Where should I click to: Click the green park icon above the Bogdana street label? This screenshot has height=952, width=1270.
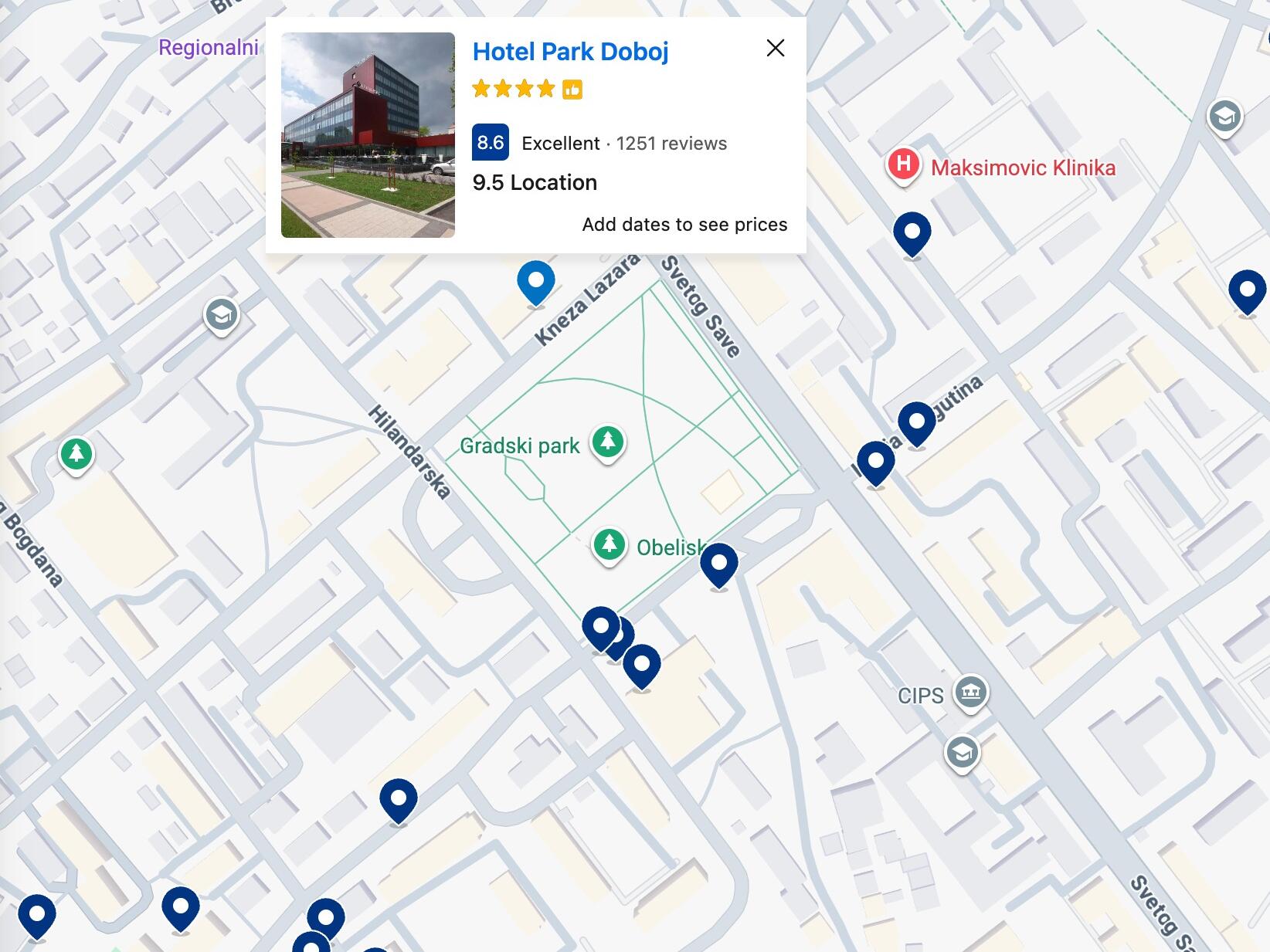coord(76,455)
